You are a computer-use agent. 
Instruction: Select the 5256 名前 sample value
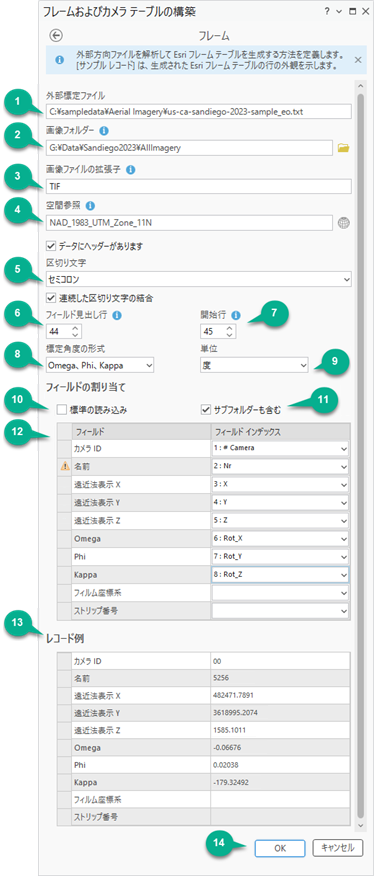click(x=280, y=679)
